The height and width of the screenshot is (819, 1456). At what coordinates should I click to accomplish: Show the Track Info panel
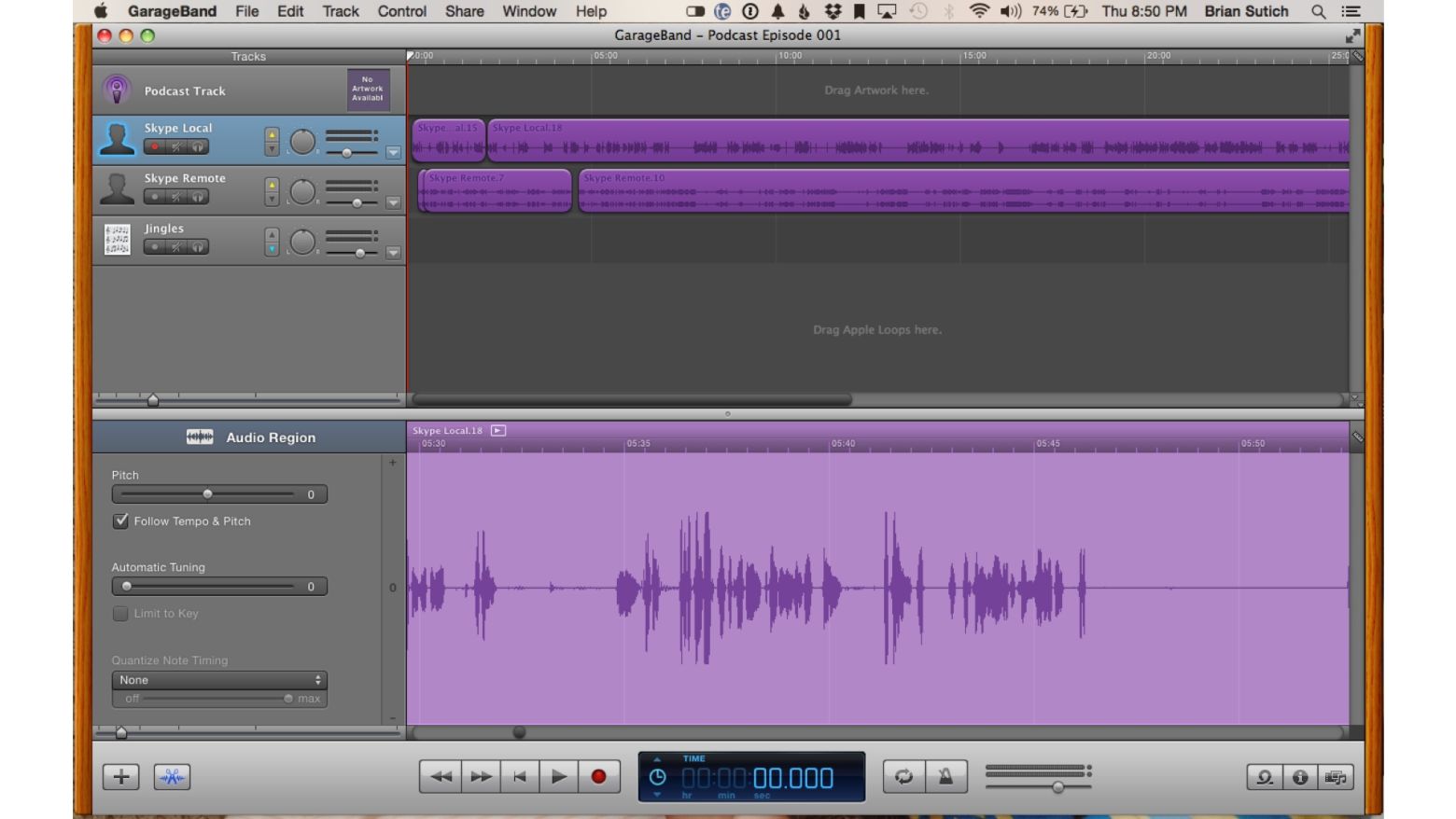(x=1300, y=777)
